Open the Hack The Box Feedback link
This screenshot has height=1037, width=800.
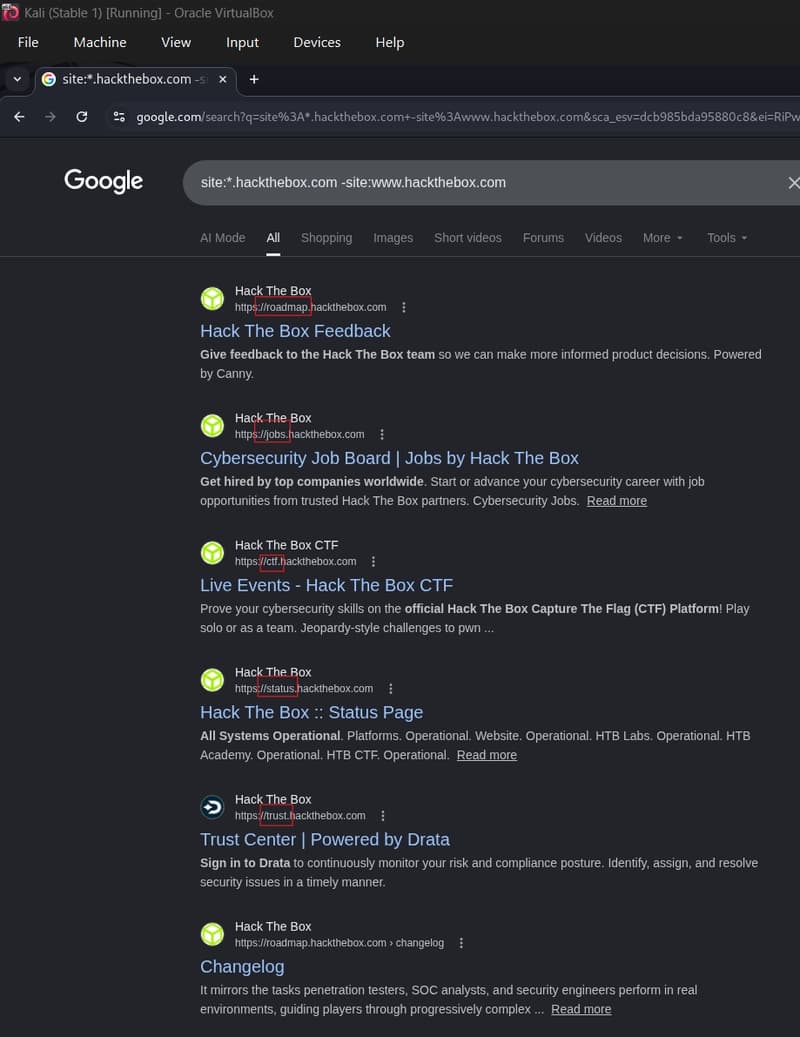click(x=295, y=331)
